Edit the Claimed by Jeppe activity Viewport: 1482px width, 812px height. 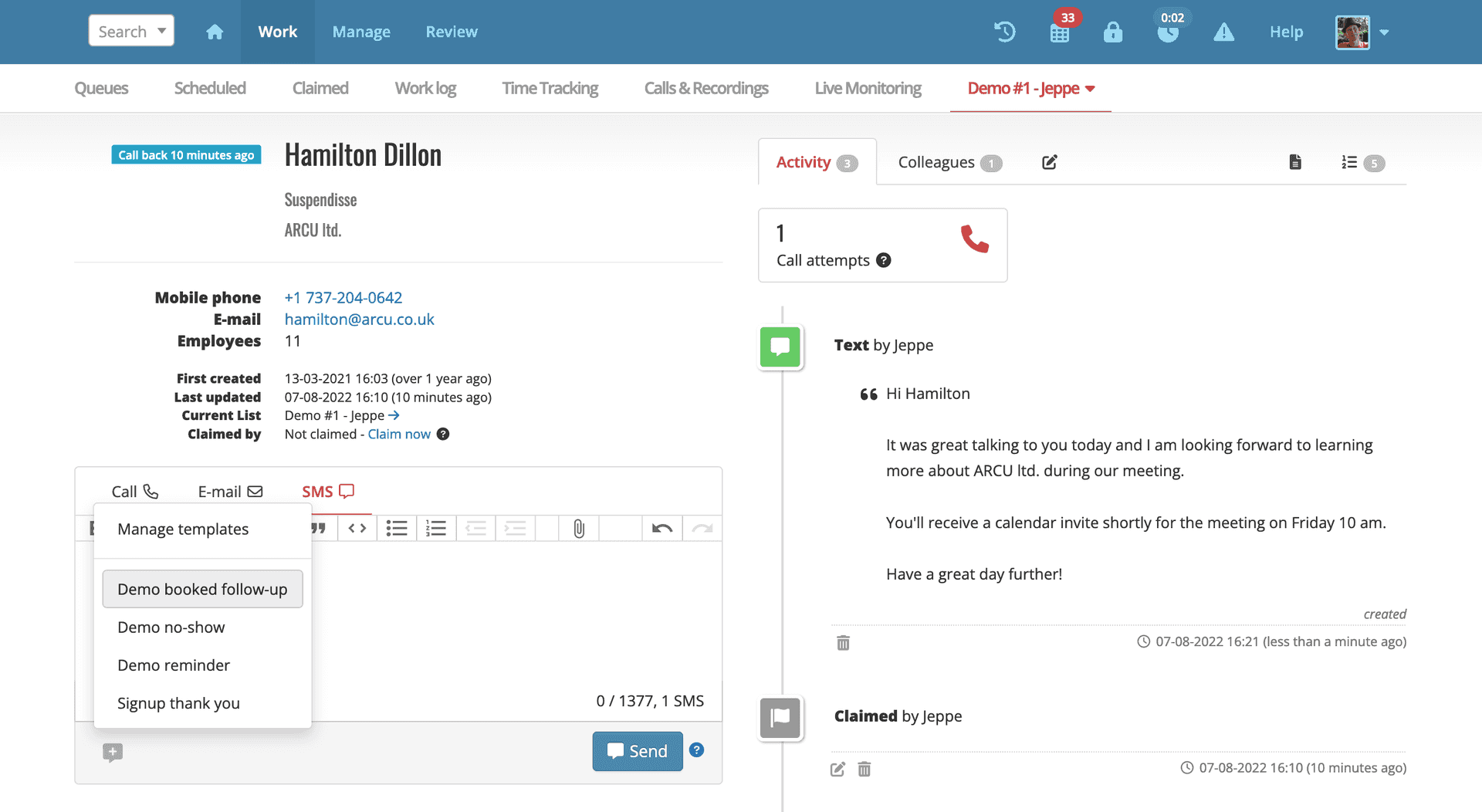[x=837, y=769]
